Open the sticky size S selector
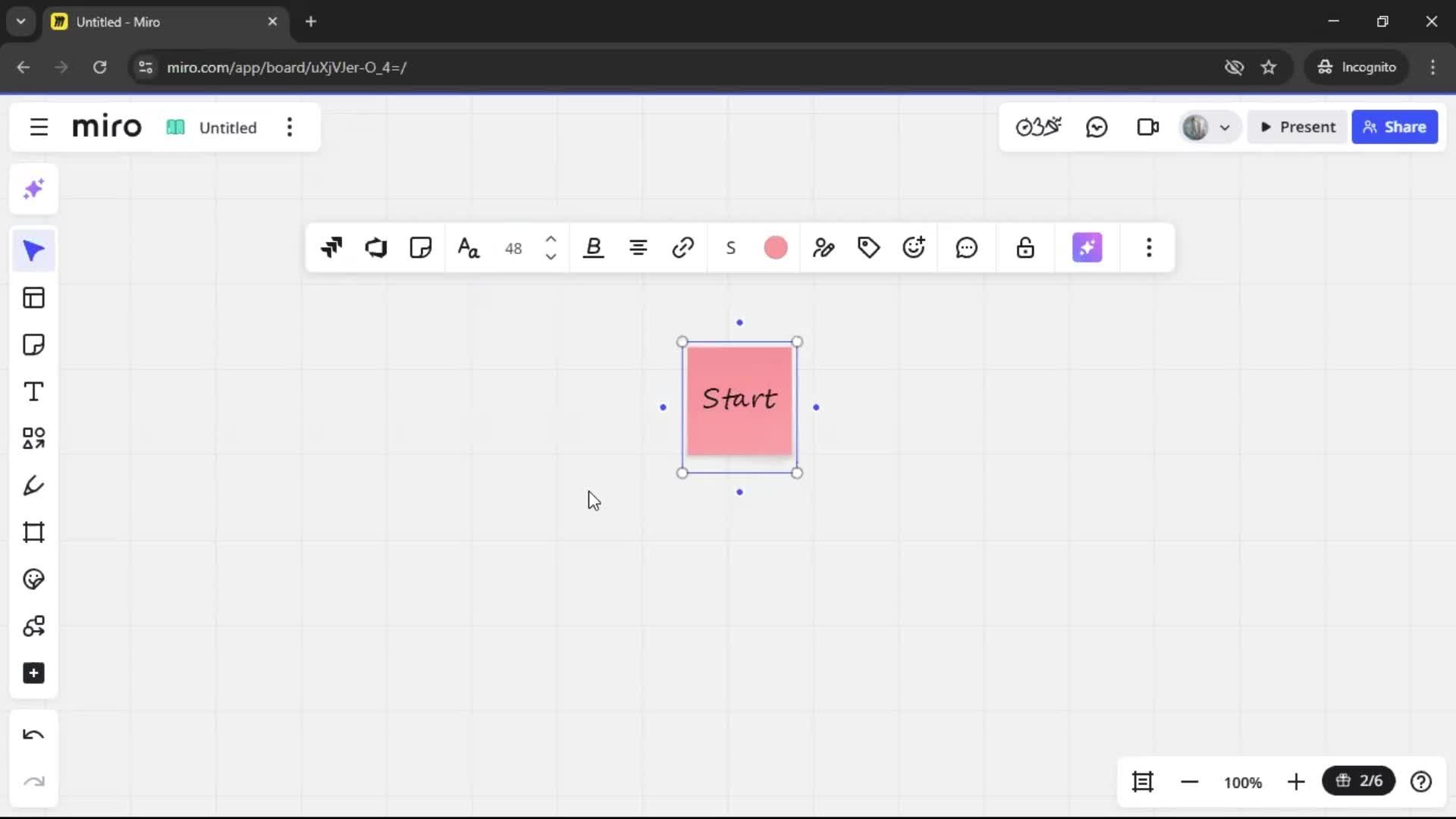 [731, 248]
